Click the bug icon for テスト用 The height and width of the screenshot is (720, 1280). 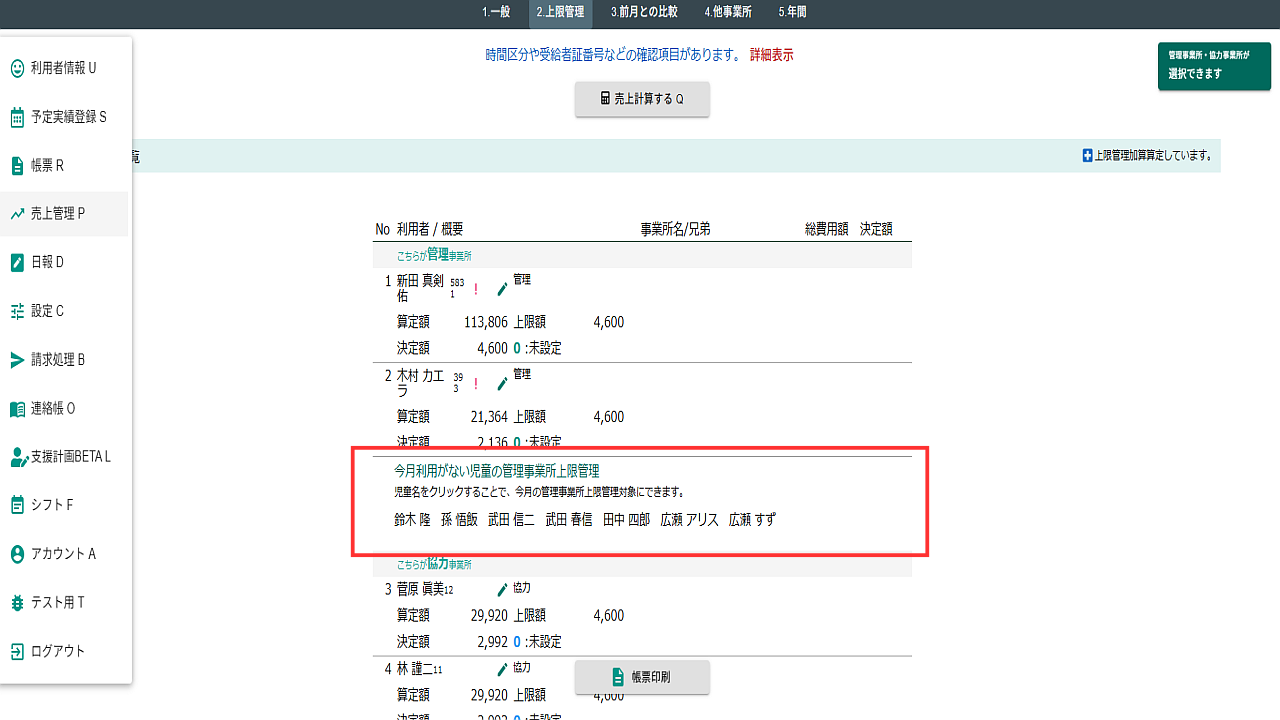pos(17,603)
